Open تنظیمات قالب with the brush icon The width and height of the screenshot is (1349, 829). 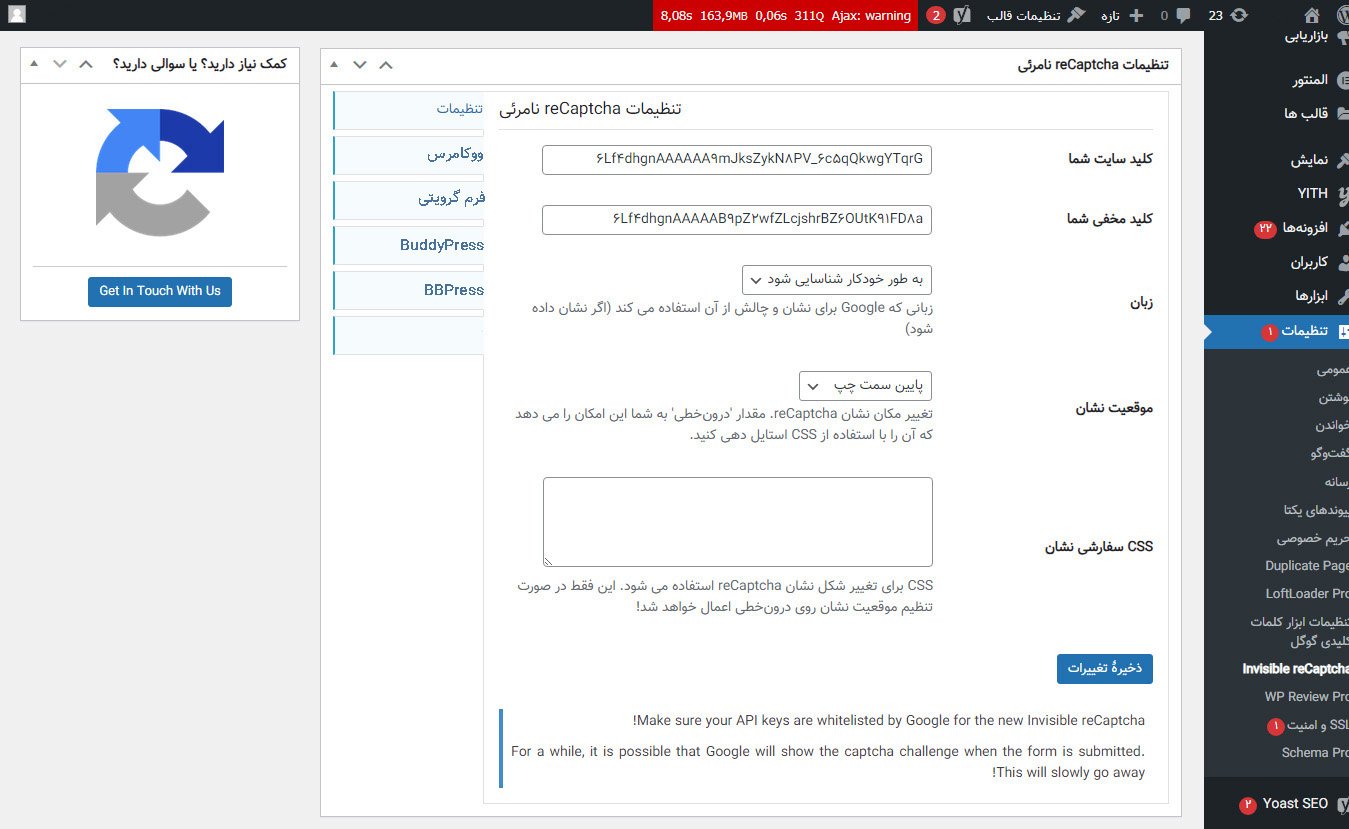[x=1036, y=15]
